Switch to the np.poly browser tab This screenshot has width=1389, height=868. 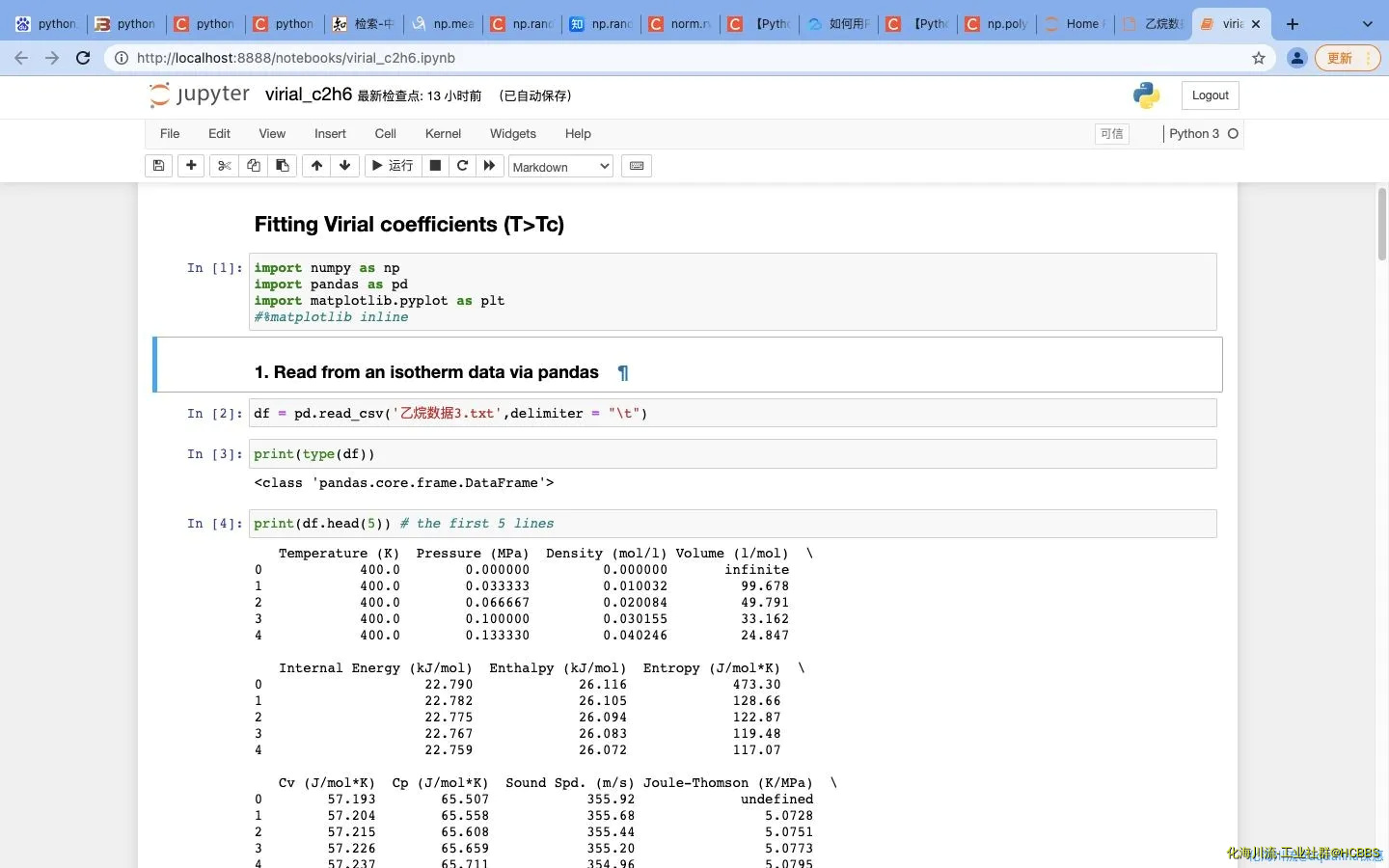(996, 24)
